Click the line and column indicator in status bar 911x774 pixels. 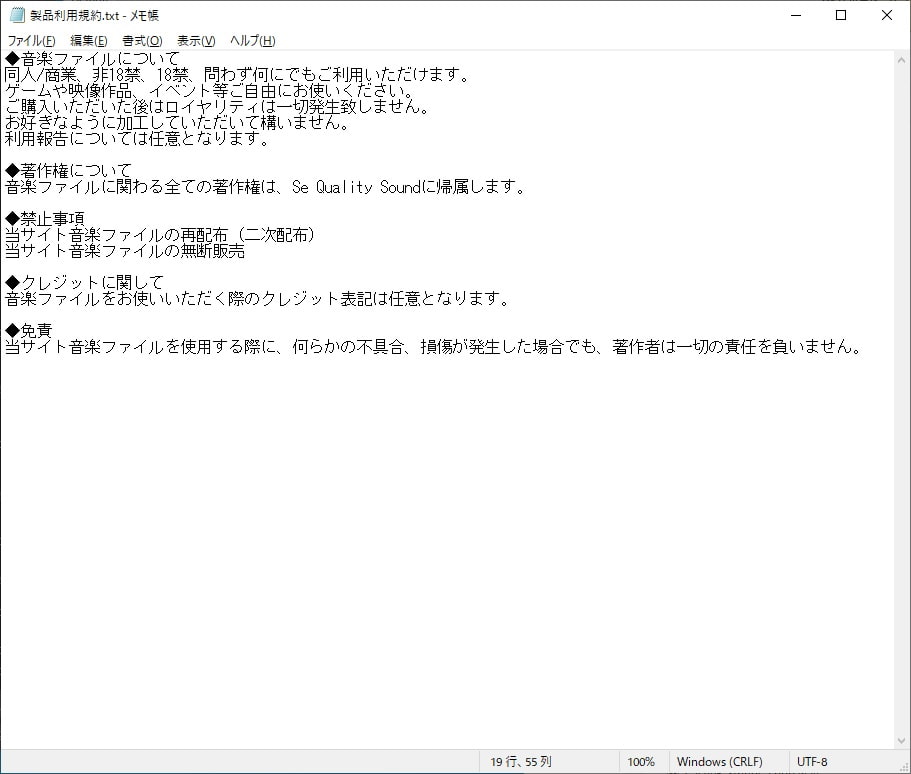coord(520,762)
